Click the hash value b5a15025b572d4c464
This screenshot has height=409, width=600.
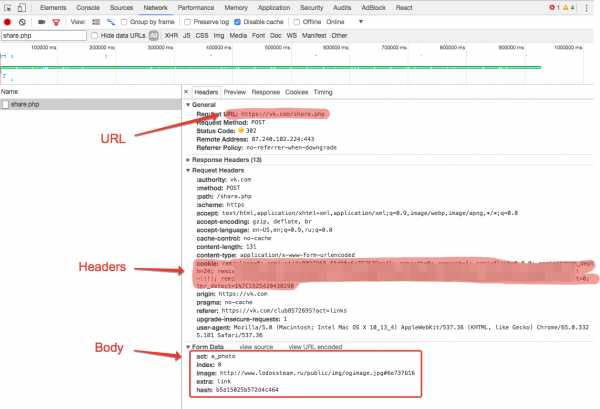tap(247, 390)
